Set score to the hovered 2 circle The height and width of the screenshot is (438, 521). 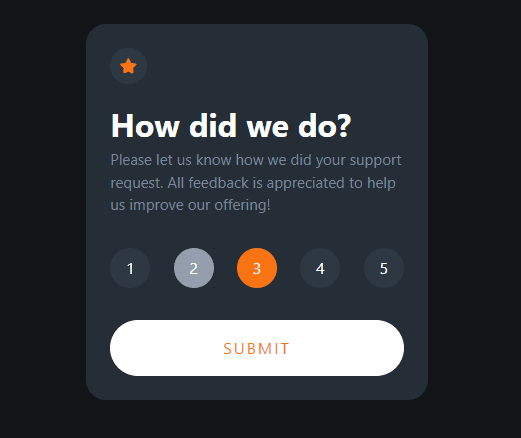click(x=194, y=268)
